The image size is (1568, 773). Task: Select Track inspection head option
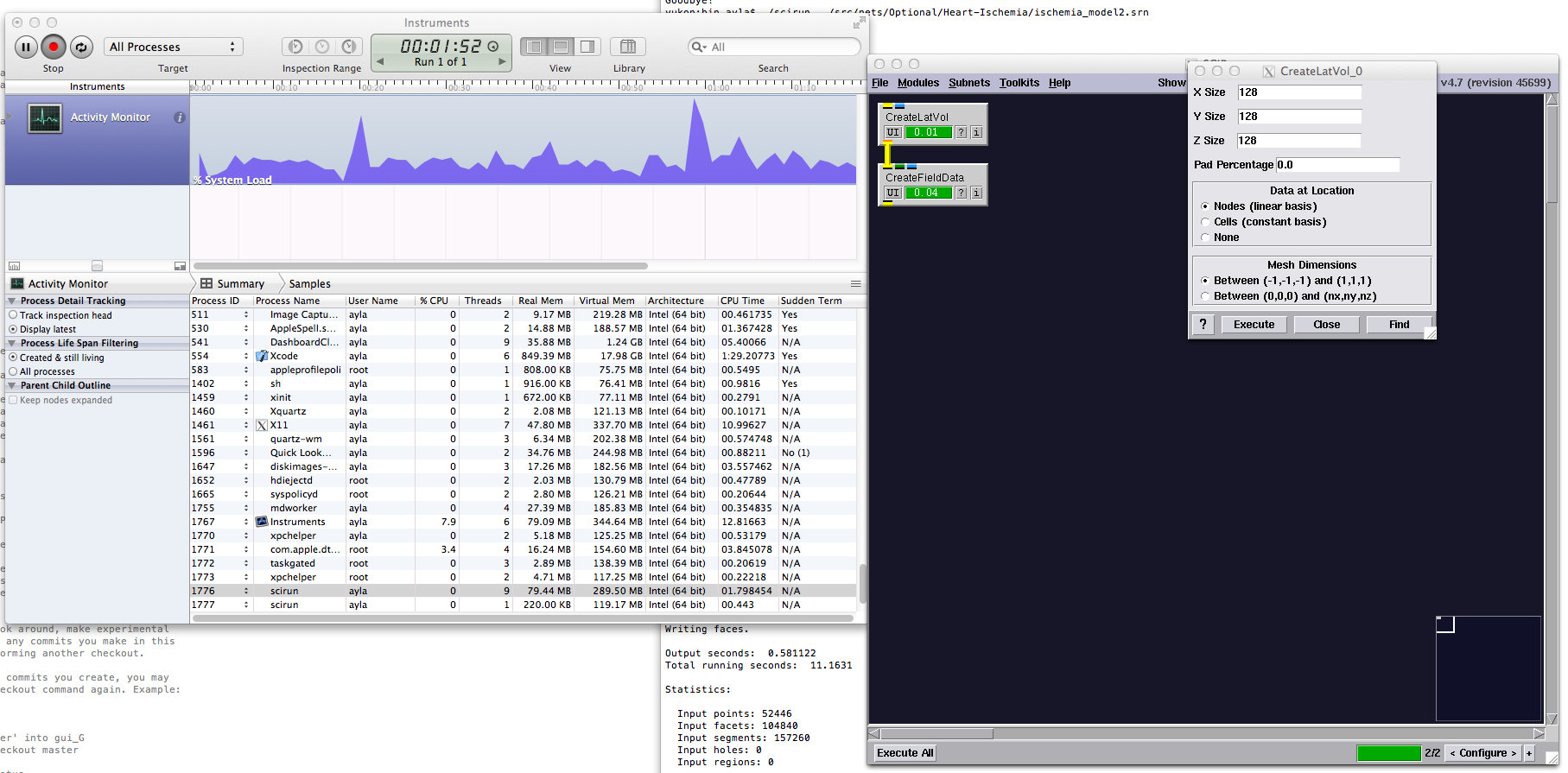pos(13,315)
